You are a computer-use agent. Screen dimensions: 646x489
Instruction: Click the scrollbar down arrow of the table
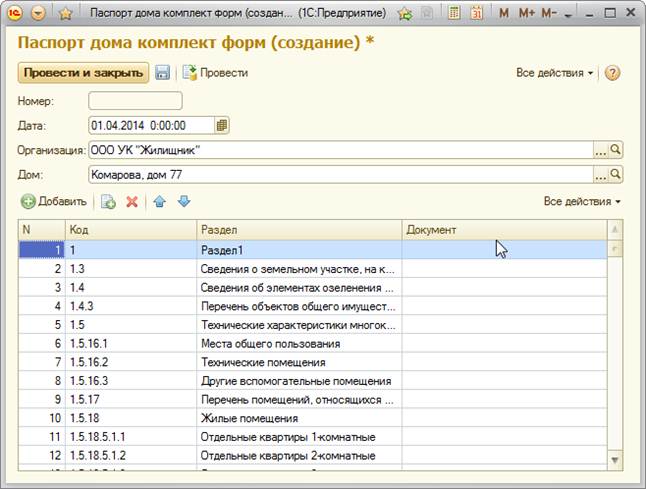[615, 460]
